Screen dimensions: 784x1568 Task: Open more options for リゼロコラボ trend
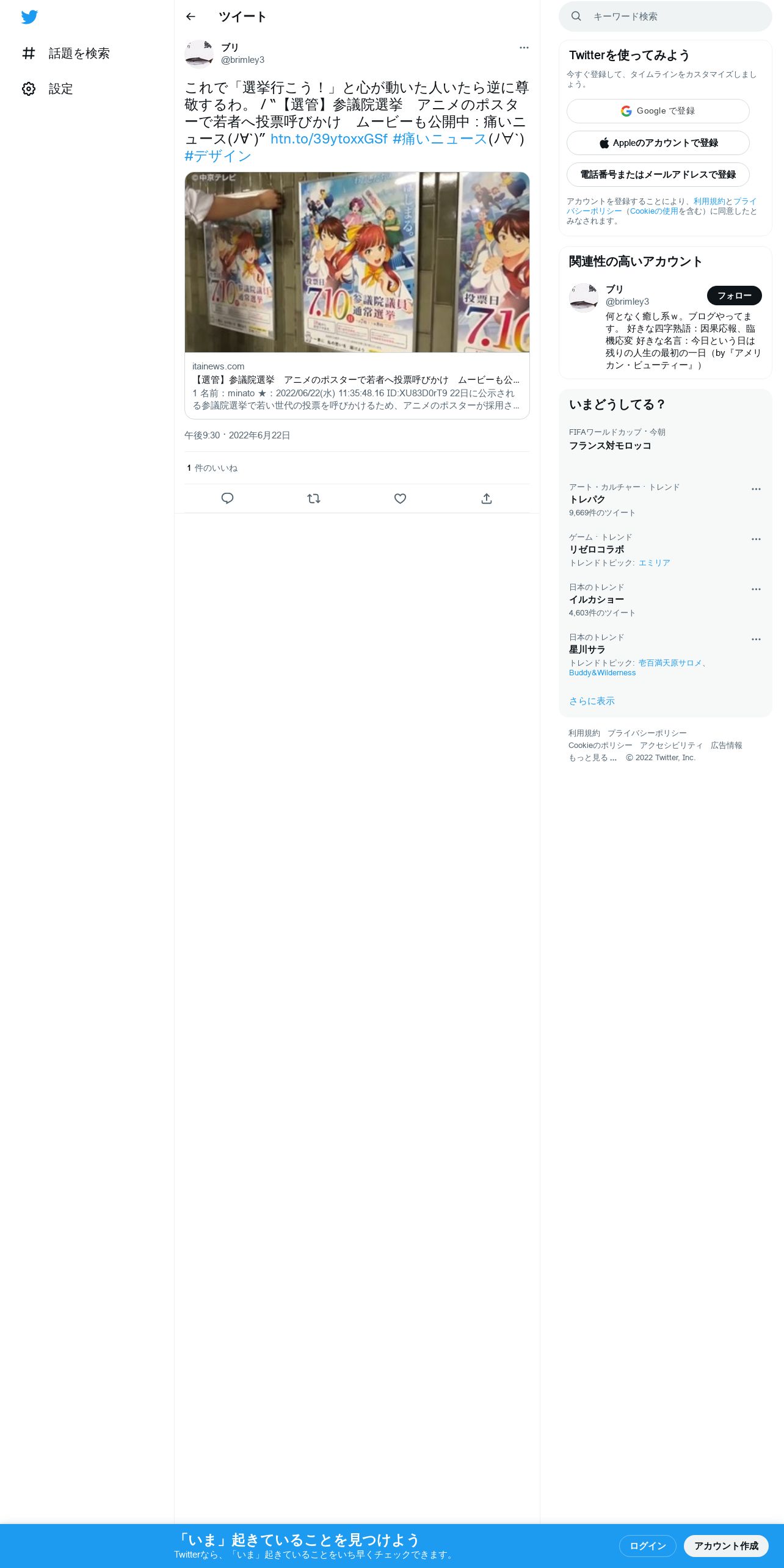coord(756,539)
